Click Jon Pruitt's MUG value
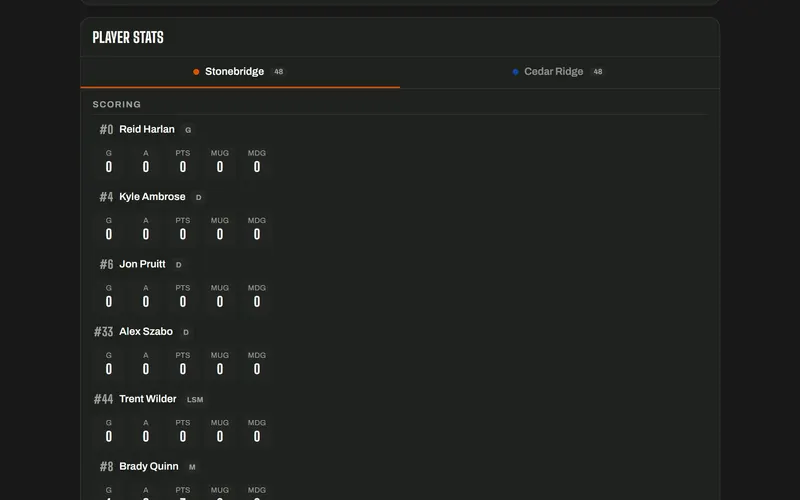Screen dimensions: 800x500 220,302
